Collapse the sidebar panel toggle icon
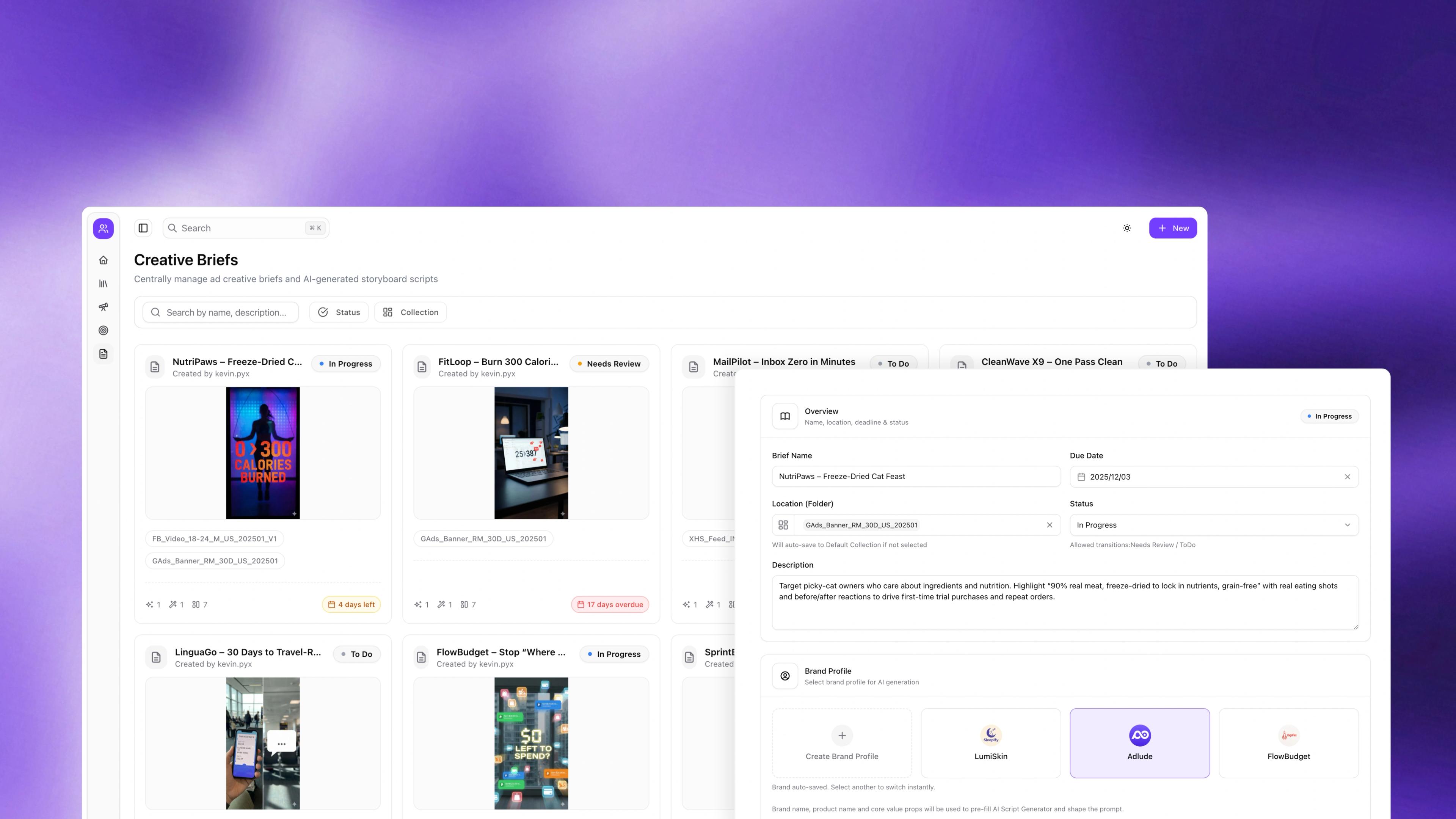The image size is (1456, 819). [x=143, y=228]
